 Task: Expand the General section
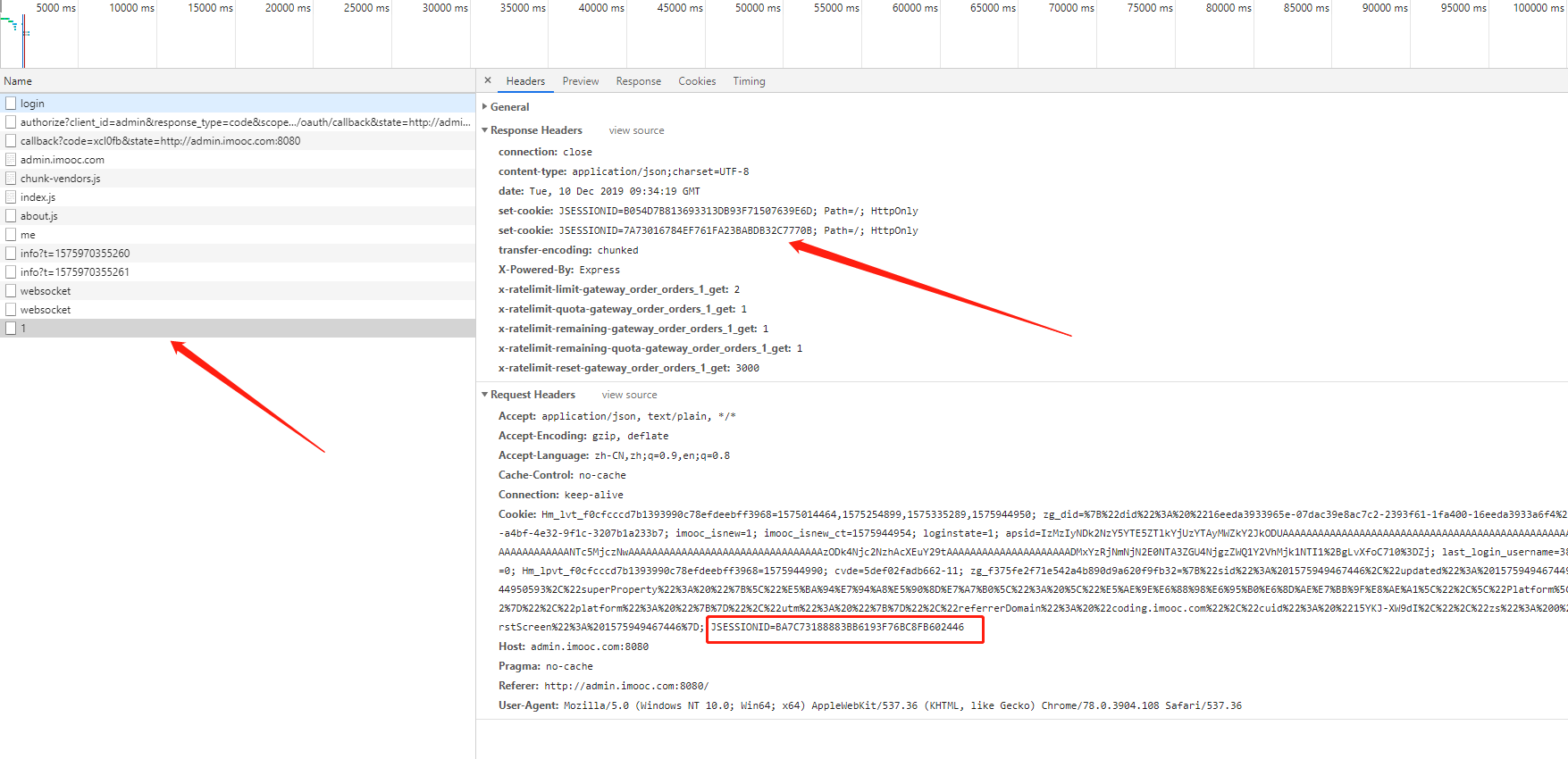[506, 107]
